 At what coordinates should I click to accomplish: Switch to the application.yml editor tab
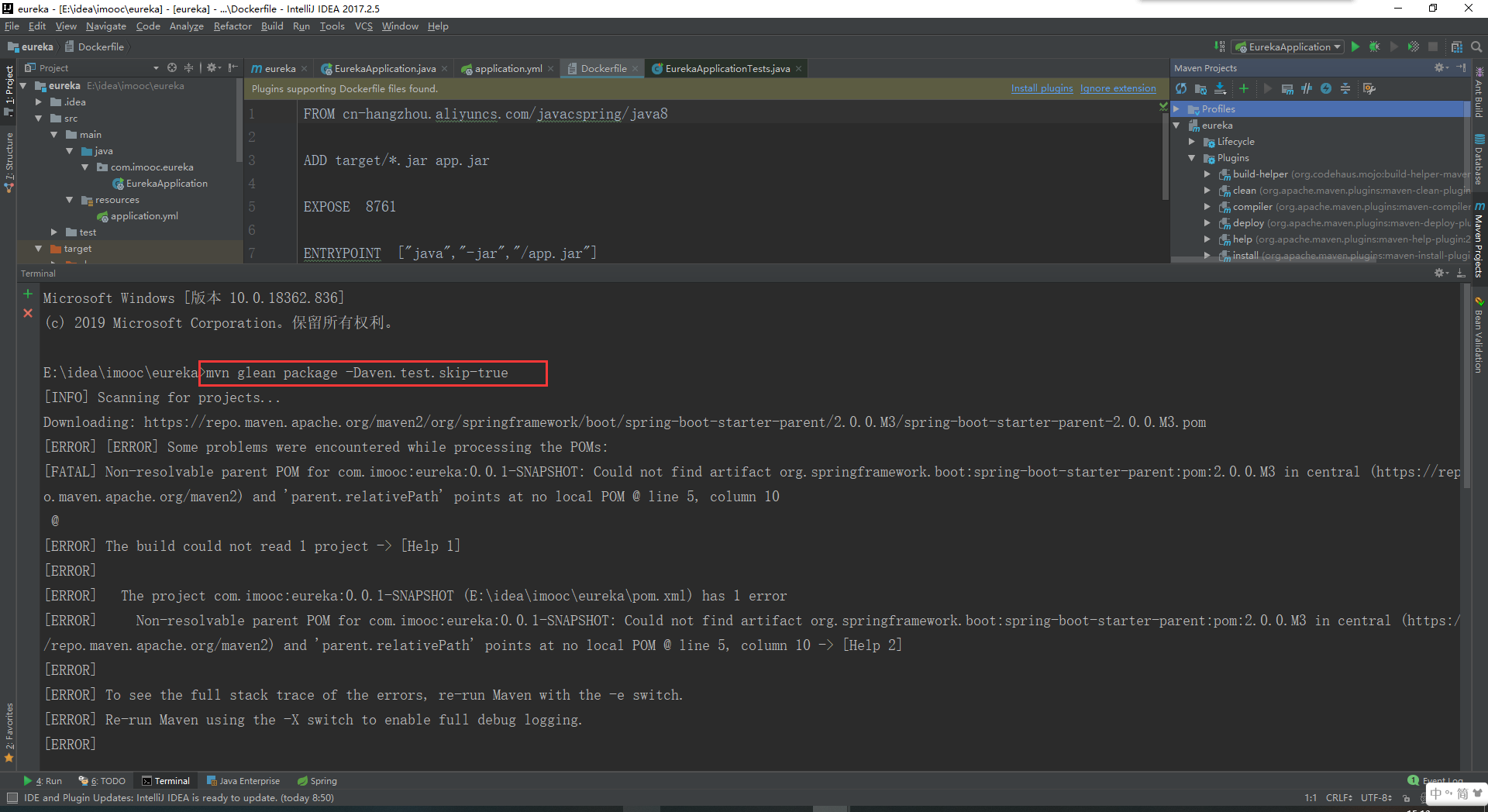click(508, 69)
